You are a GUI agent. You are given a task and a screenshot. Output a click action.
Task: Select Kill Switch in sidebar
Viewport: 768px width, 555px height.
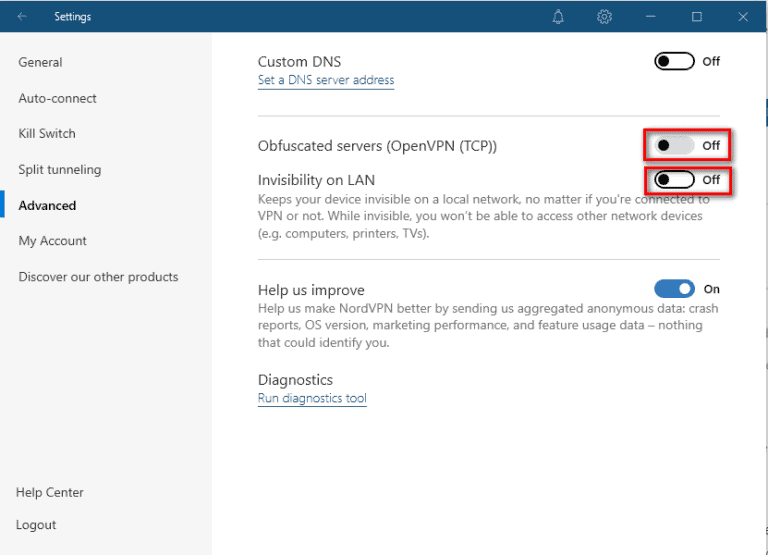click(x=47, y=133)
